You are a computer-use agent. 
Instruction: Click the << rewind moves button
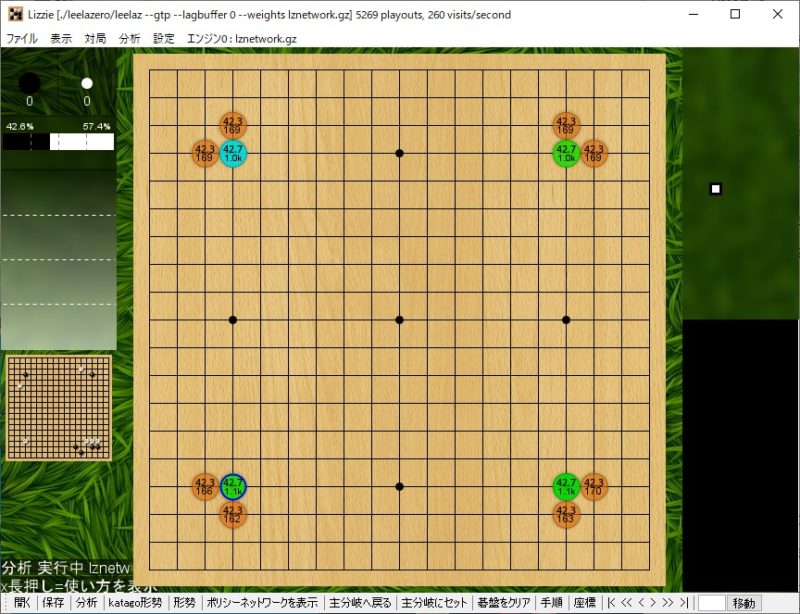coord(627,603)
